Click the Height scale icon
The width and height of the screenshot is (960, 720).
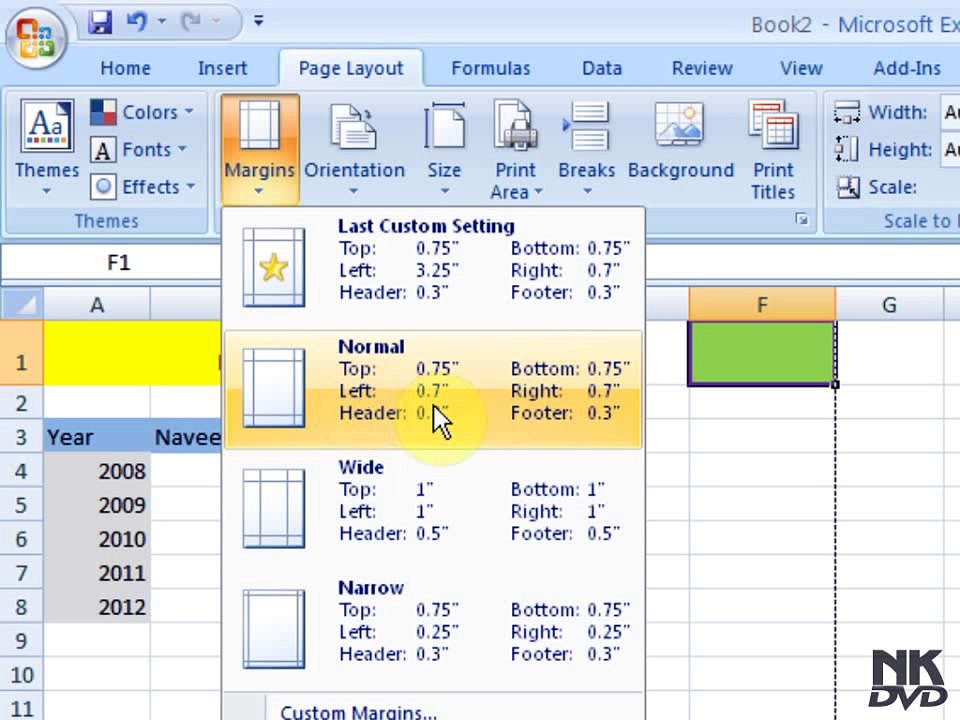pos(847,149)
